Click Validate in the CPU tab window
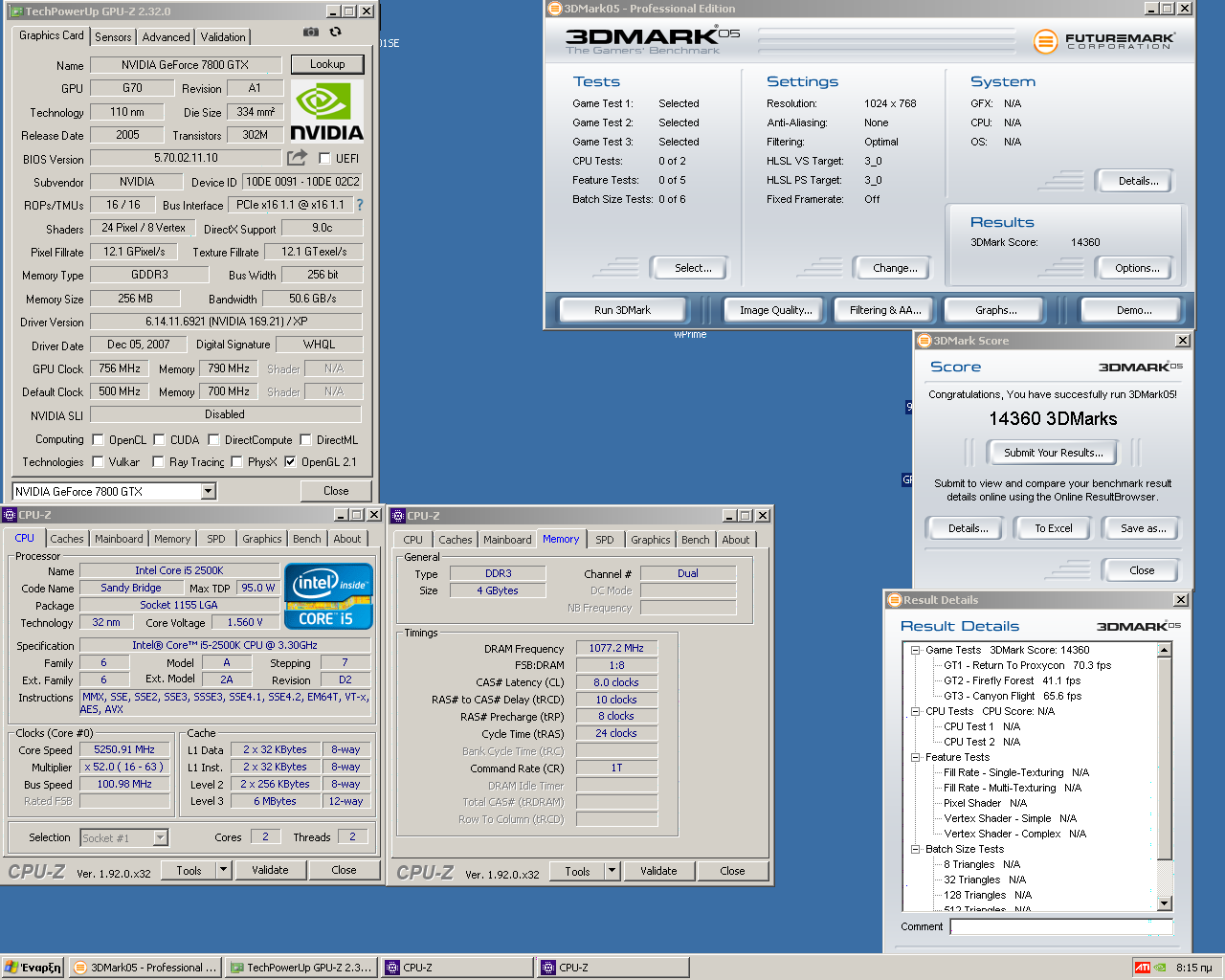This screenshot has width=1225, height=980. point(270,870)
